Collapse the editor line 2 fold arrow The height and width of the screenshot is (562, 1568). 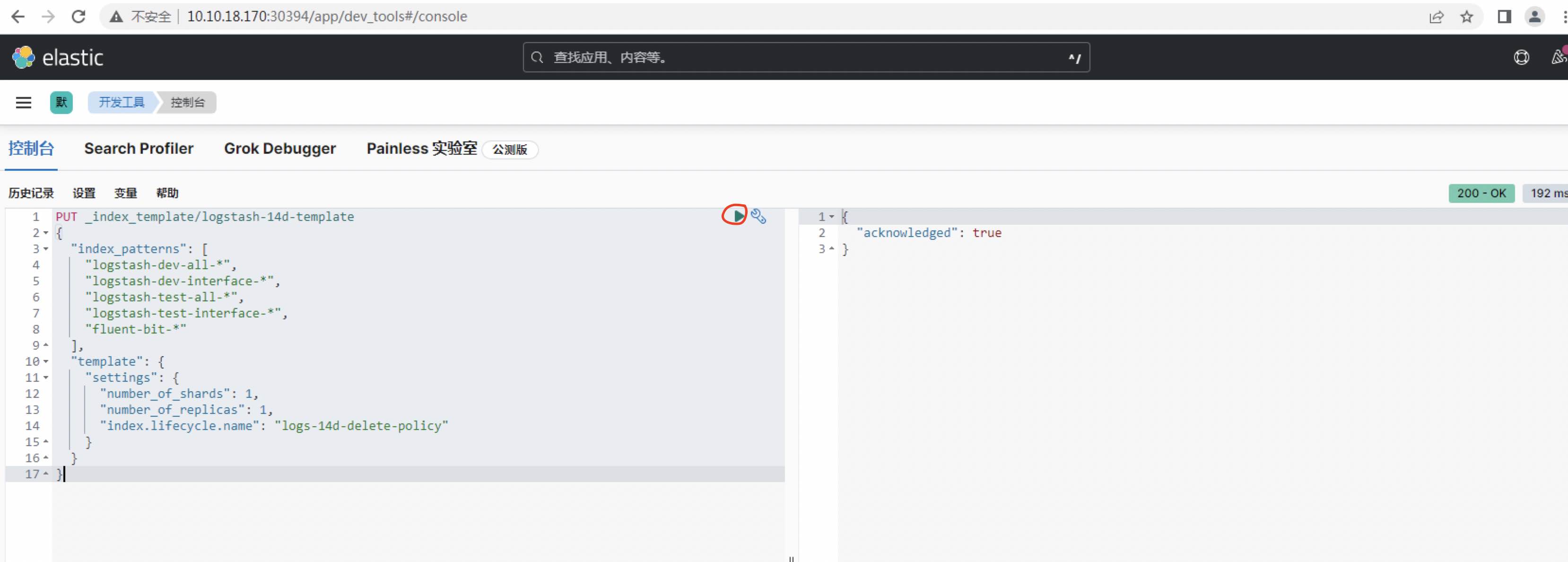tap(46, 233)
